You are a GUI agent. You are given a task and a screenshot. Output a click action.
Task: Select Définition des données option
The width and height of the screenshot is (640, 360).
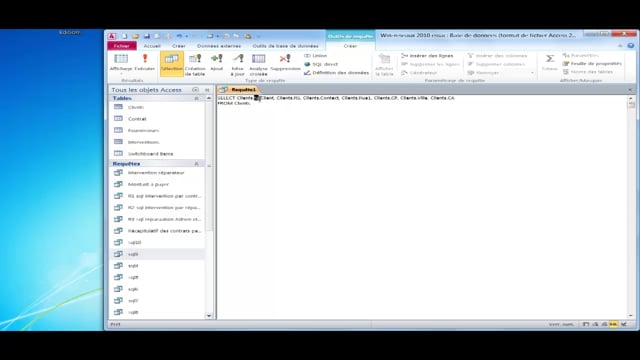pyautogui.click(x=337, y=73)
